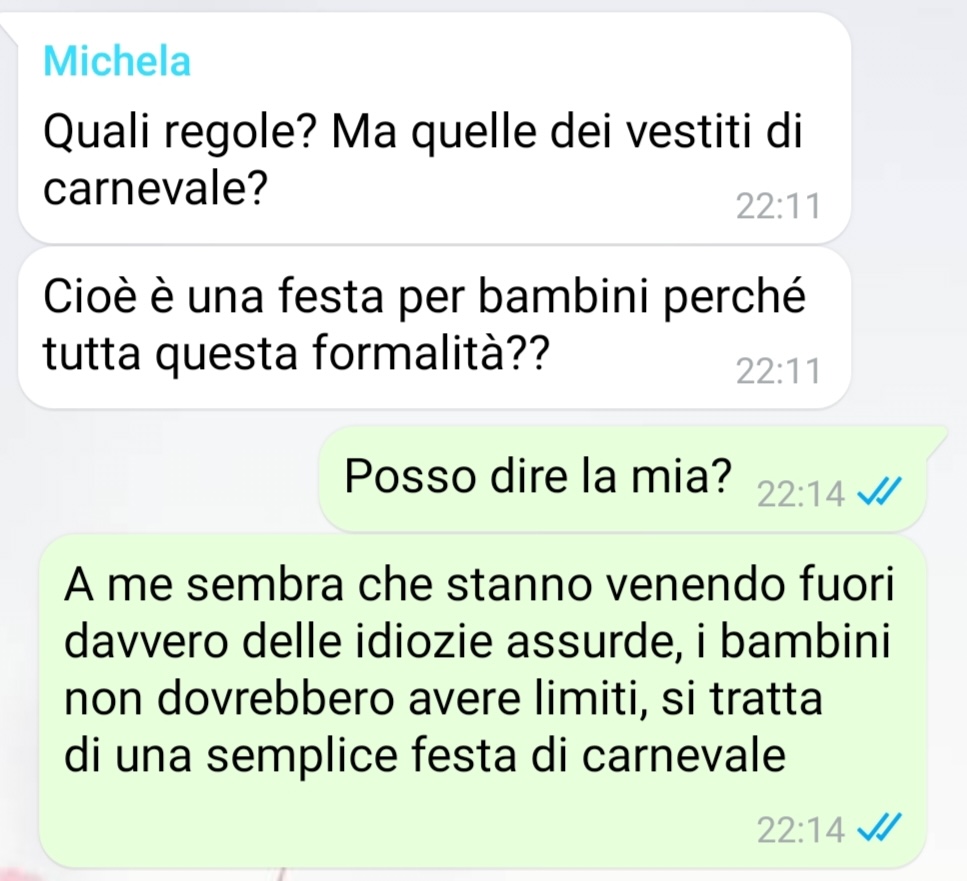Tap the sender name Michela
Screen dimensions: 967x881
(117, 61)
